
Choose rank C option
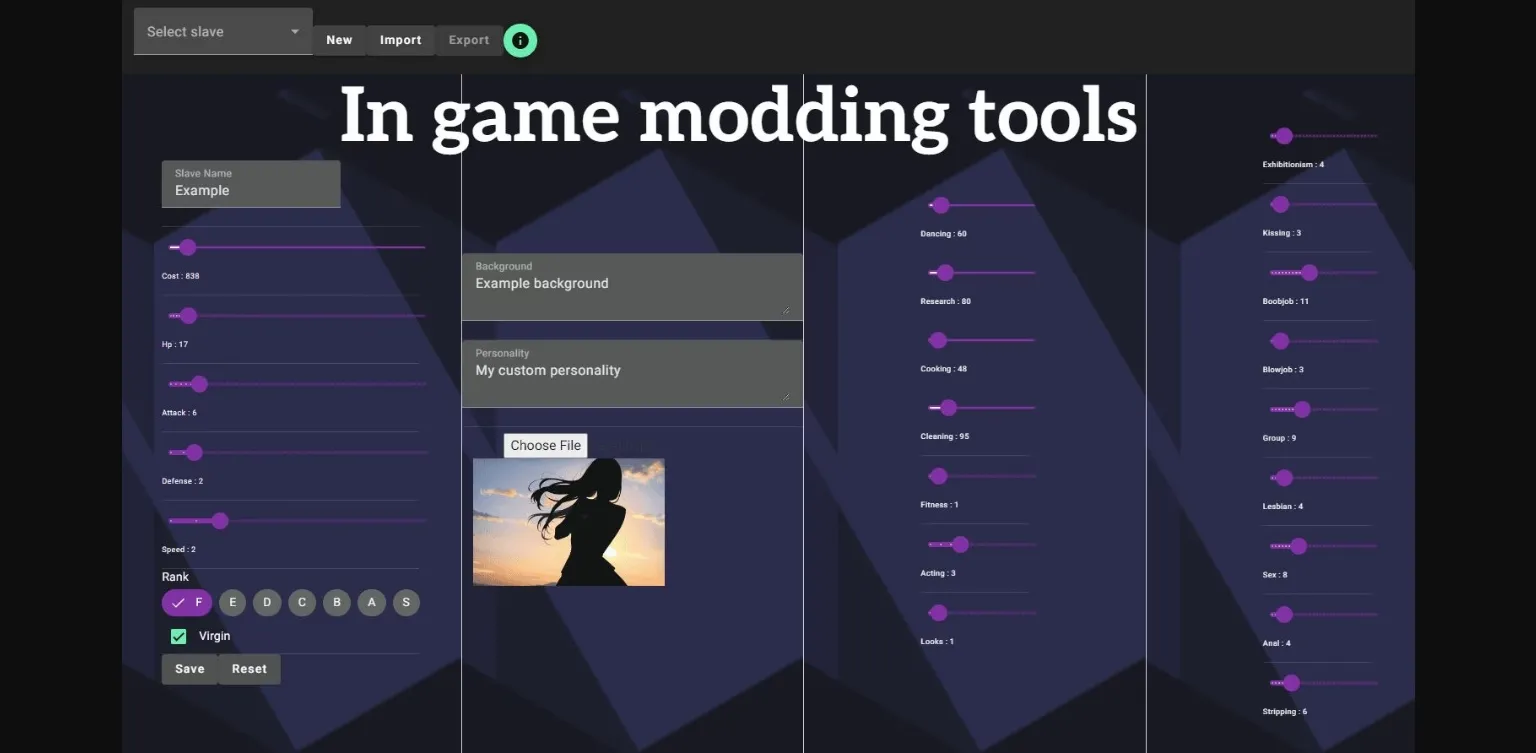pyautogui.click(x=302, y=603)
